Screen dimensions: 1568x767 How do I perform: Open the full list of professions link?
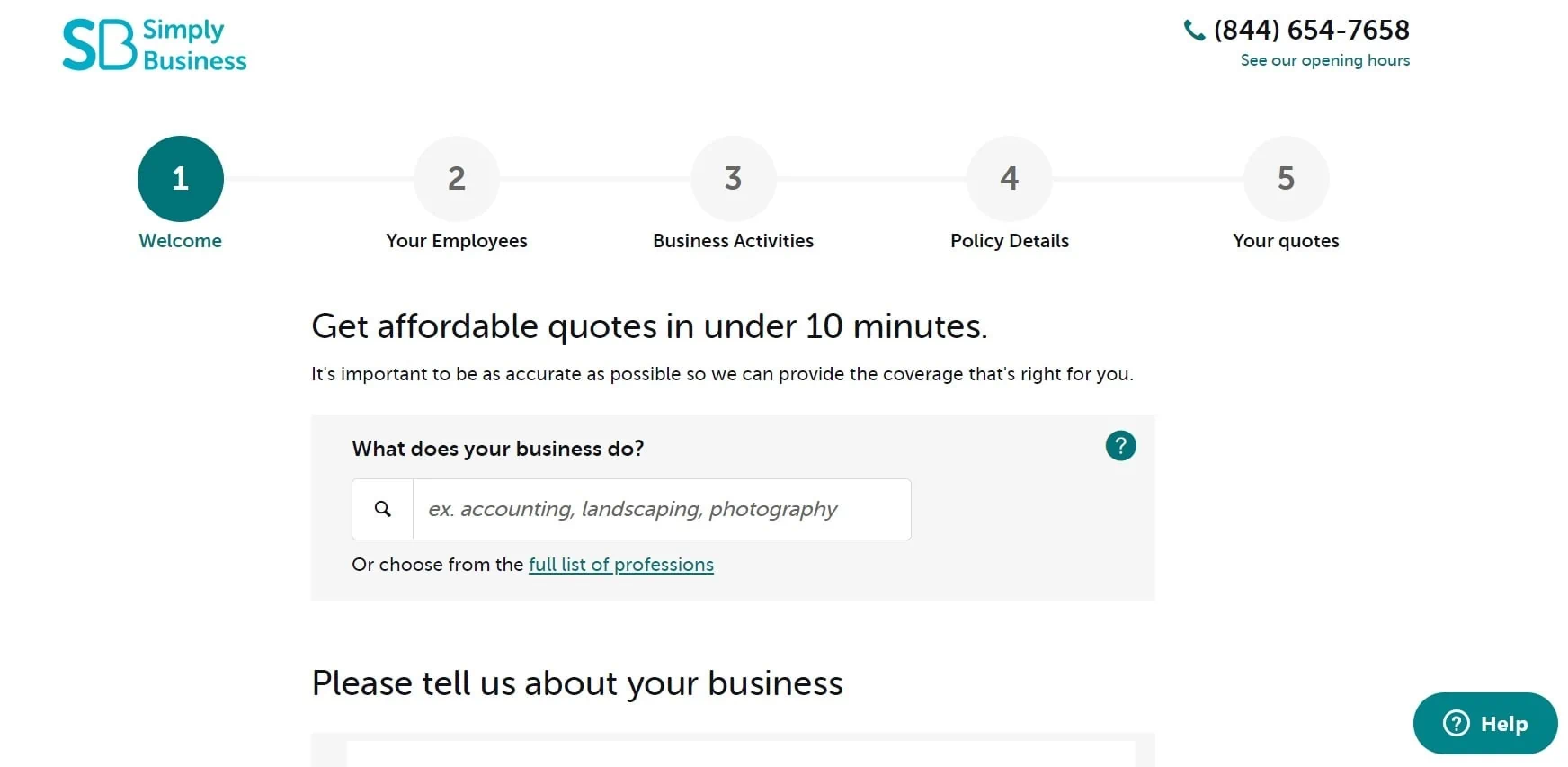[x=621, y=565]
